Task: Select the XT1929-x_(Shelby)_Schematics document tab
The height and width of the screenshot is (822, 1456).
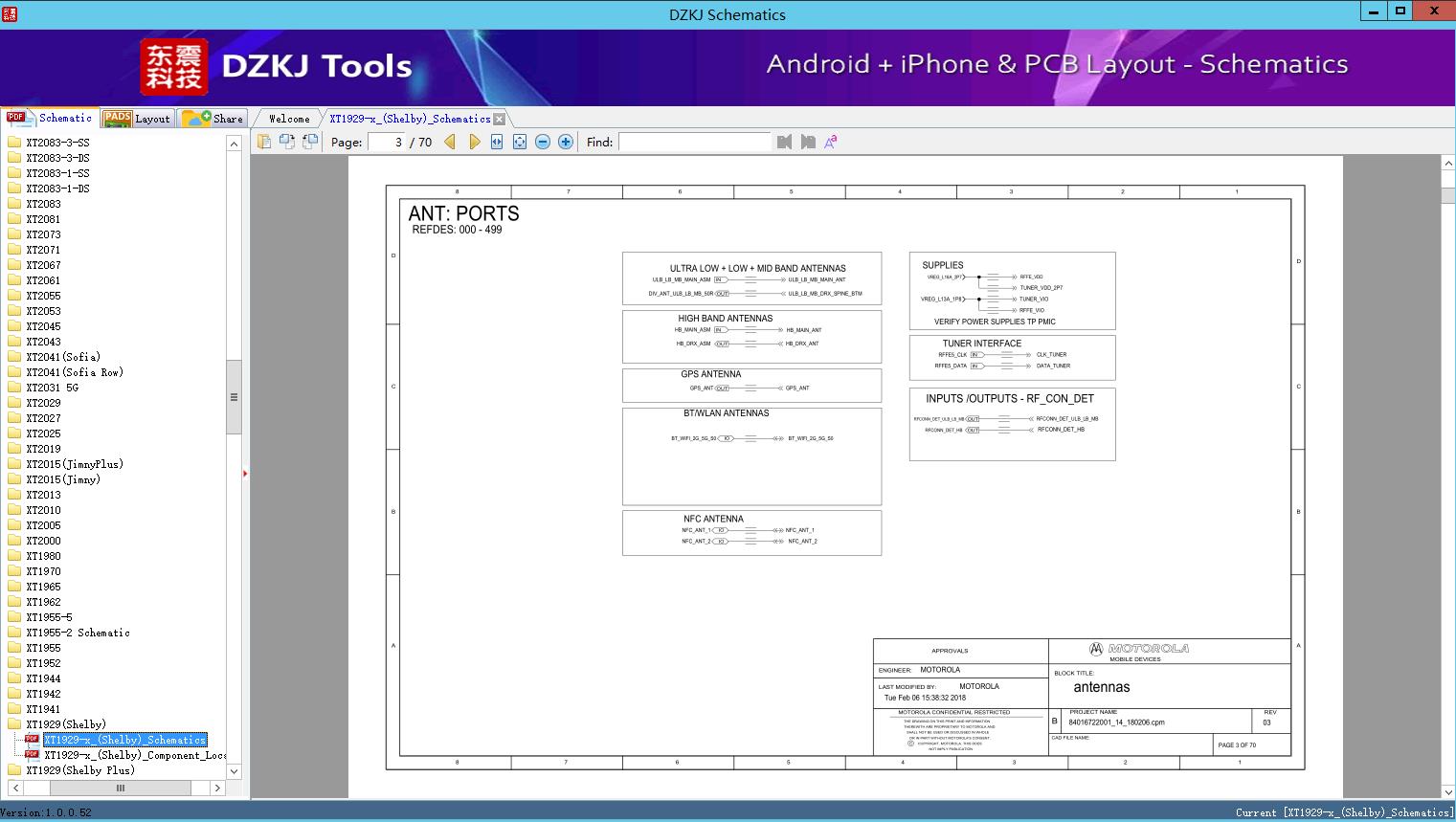Action: pos(410,119)
